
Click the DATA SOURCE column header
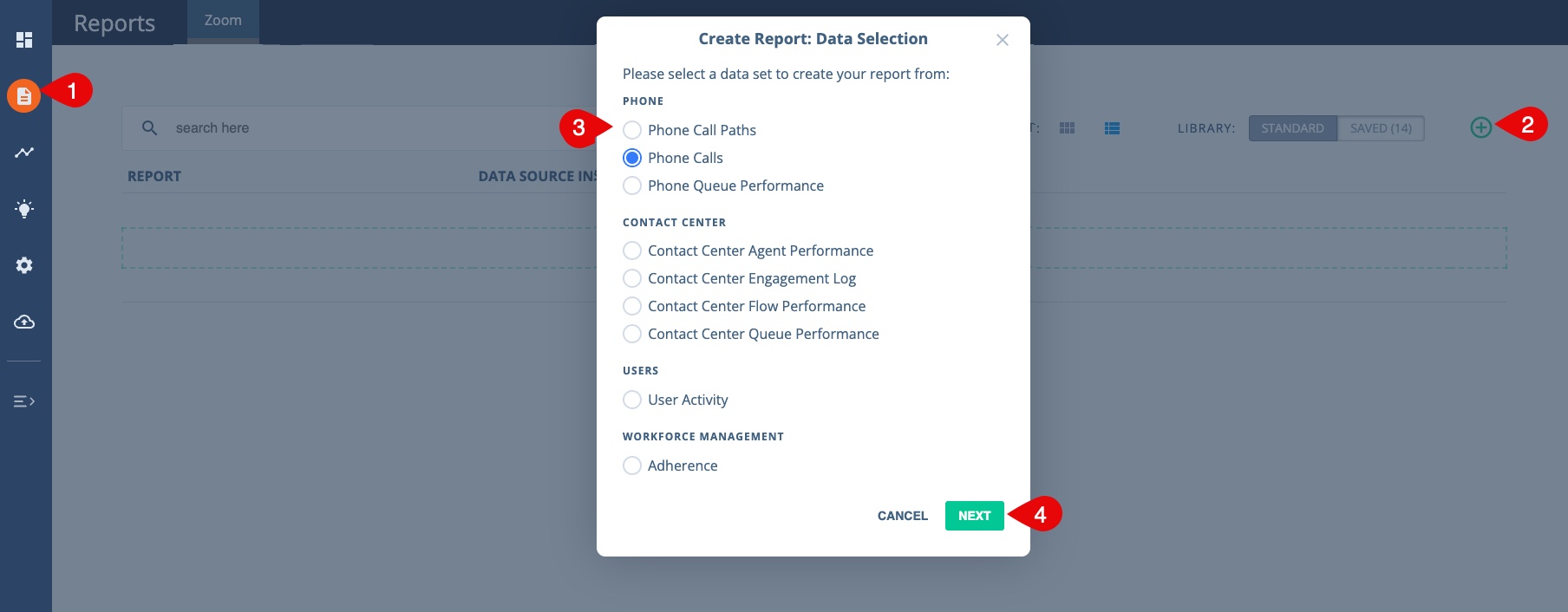pos(538,176)
